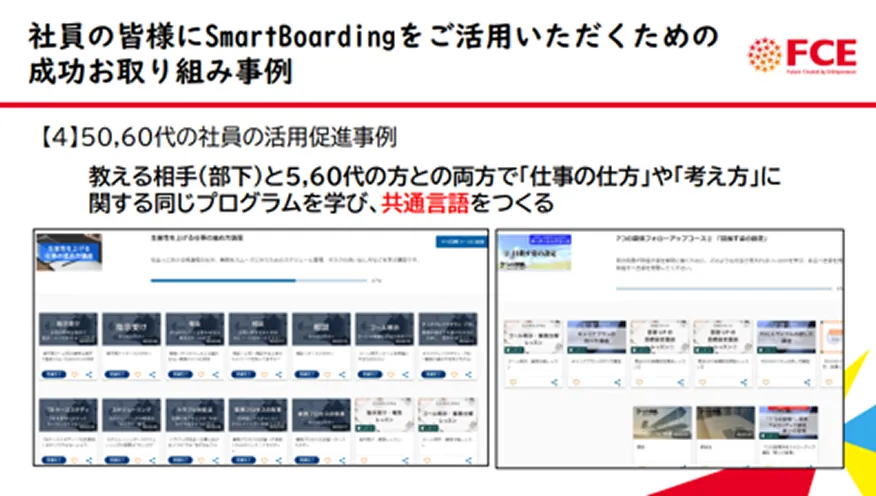
Task: Favorite the first top-row card in left screenshot
Action: tap(74, 375)
